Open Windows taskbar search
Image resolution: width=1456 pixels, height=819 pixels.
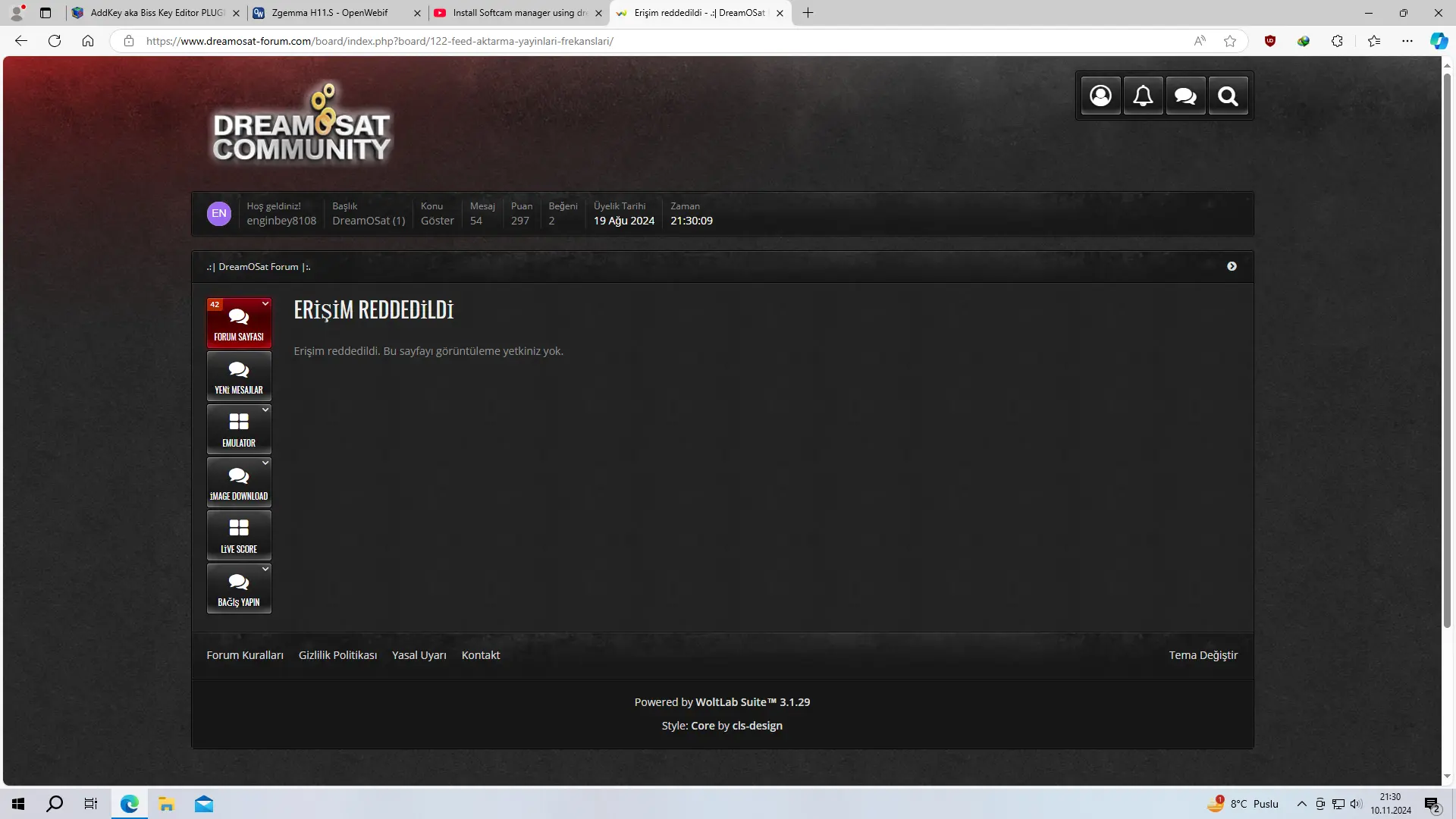tap(55, 804)
